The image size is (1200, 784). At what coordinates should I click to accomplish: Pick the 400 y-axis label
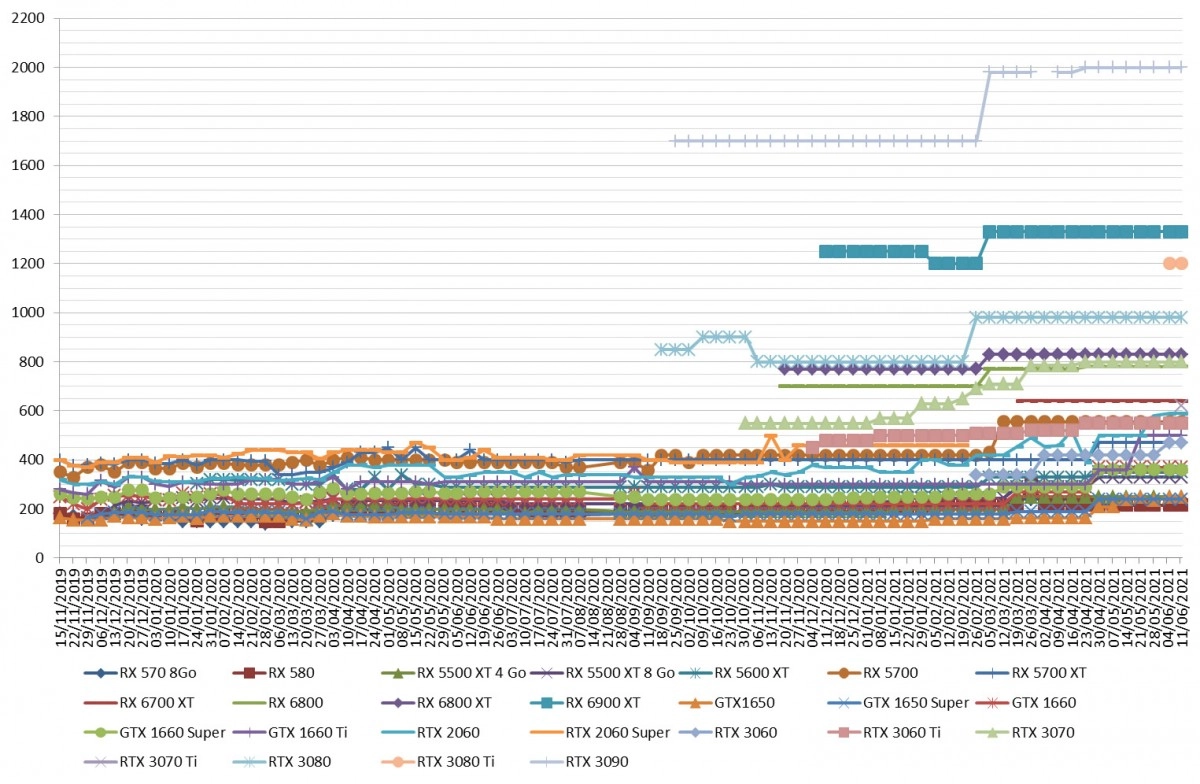click(x=33, y=459)
